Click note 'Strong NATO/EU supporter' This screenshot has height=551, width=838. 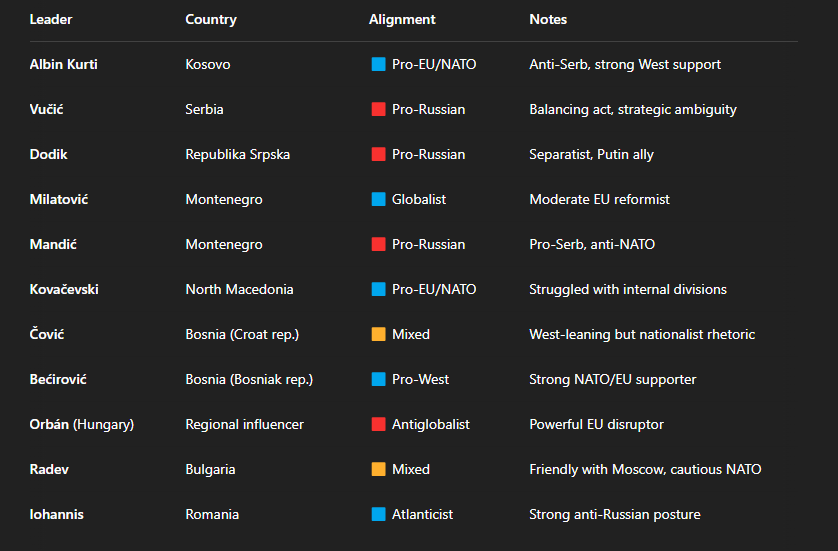(612, 379)
